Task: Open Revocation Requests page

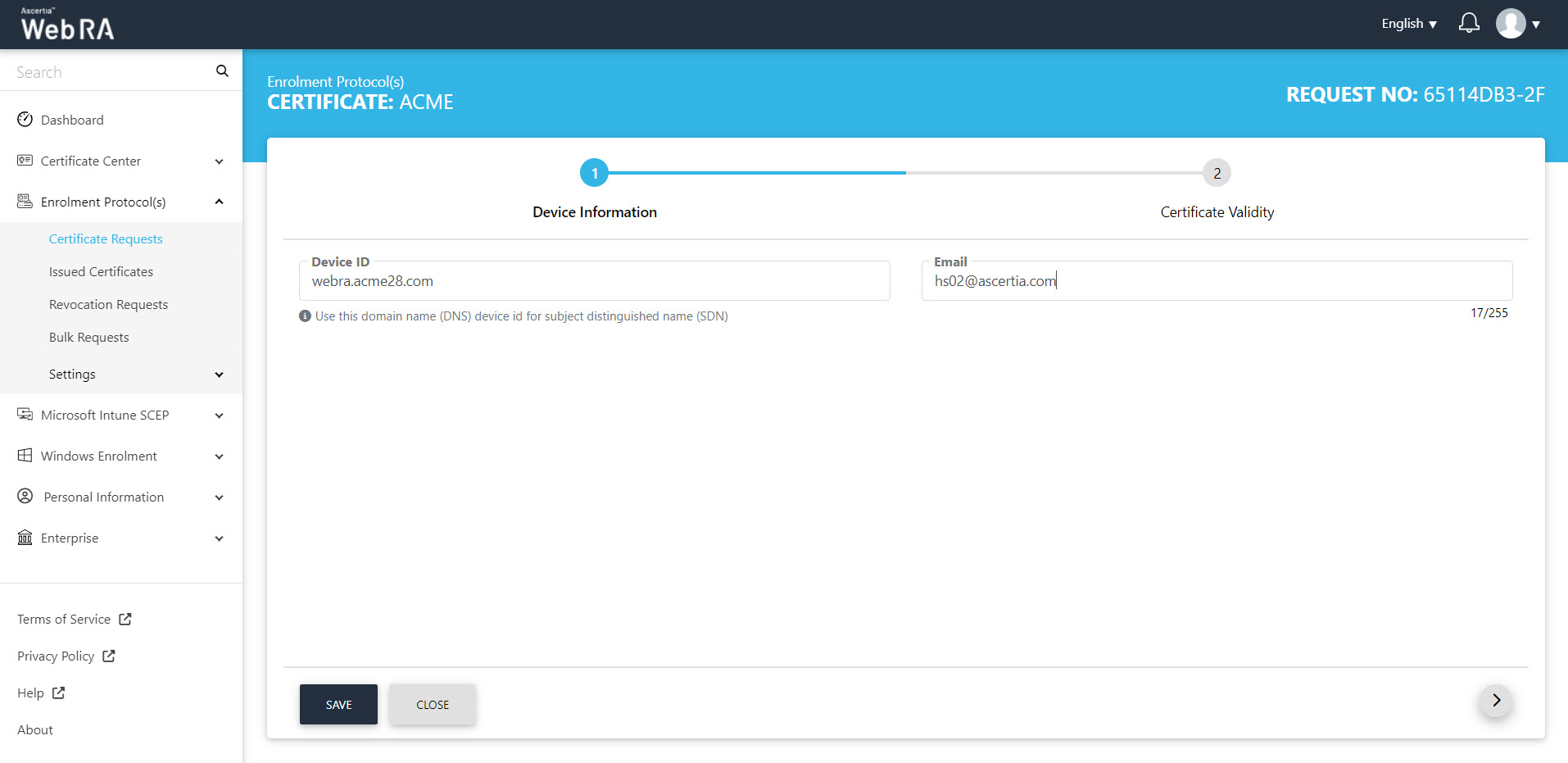Action: pos(108,305)
